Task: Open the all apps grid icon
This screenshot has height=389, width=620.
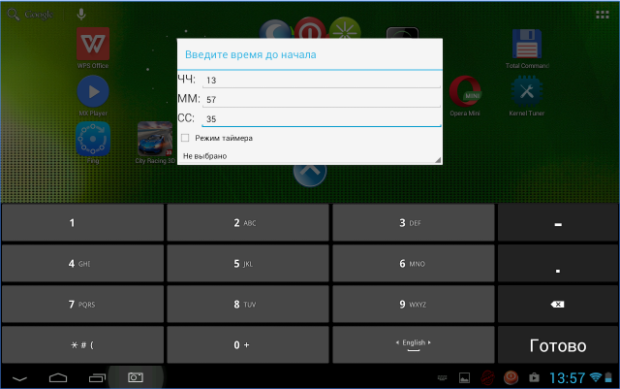Action: (x=602, y=15)
